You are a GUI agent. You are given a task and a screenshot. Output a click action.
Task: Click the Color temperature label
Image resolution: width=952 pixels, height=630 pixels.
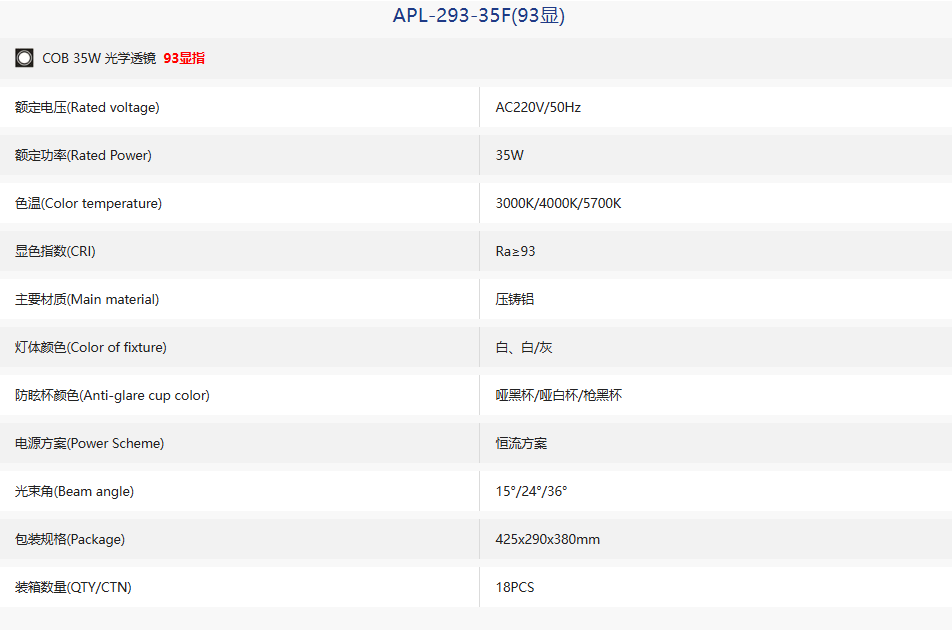tap(88, 203)
